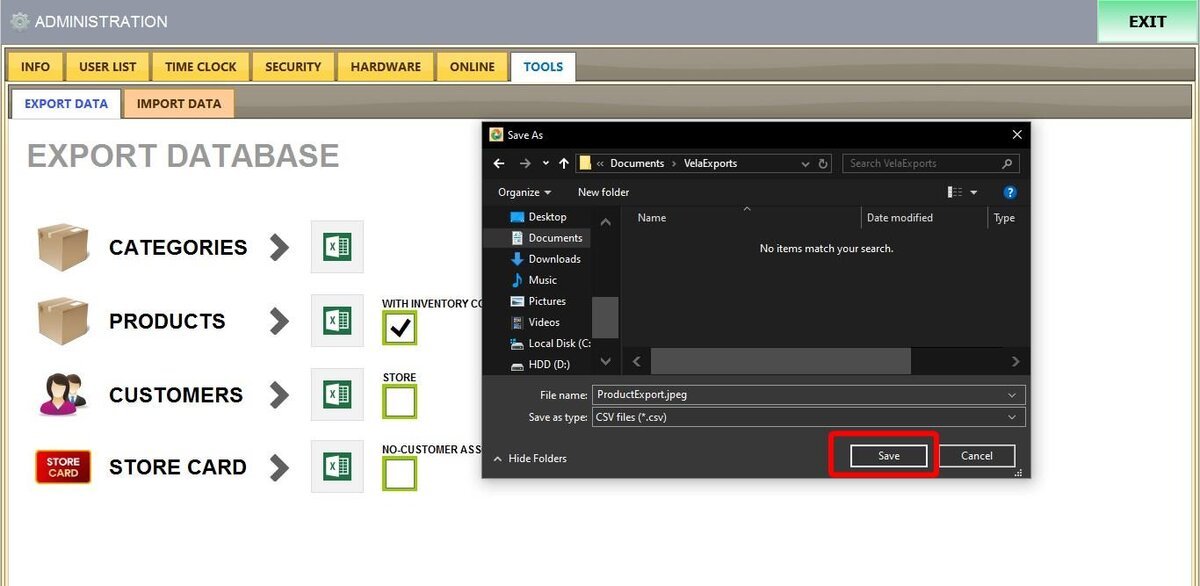Click the arrow next to Customers

280,394
